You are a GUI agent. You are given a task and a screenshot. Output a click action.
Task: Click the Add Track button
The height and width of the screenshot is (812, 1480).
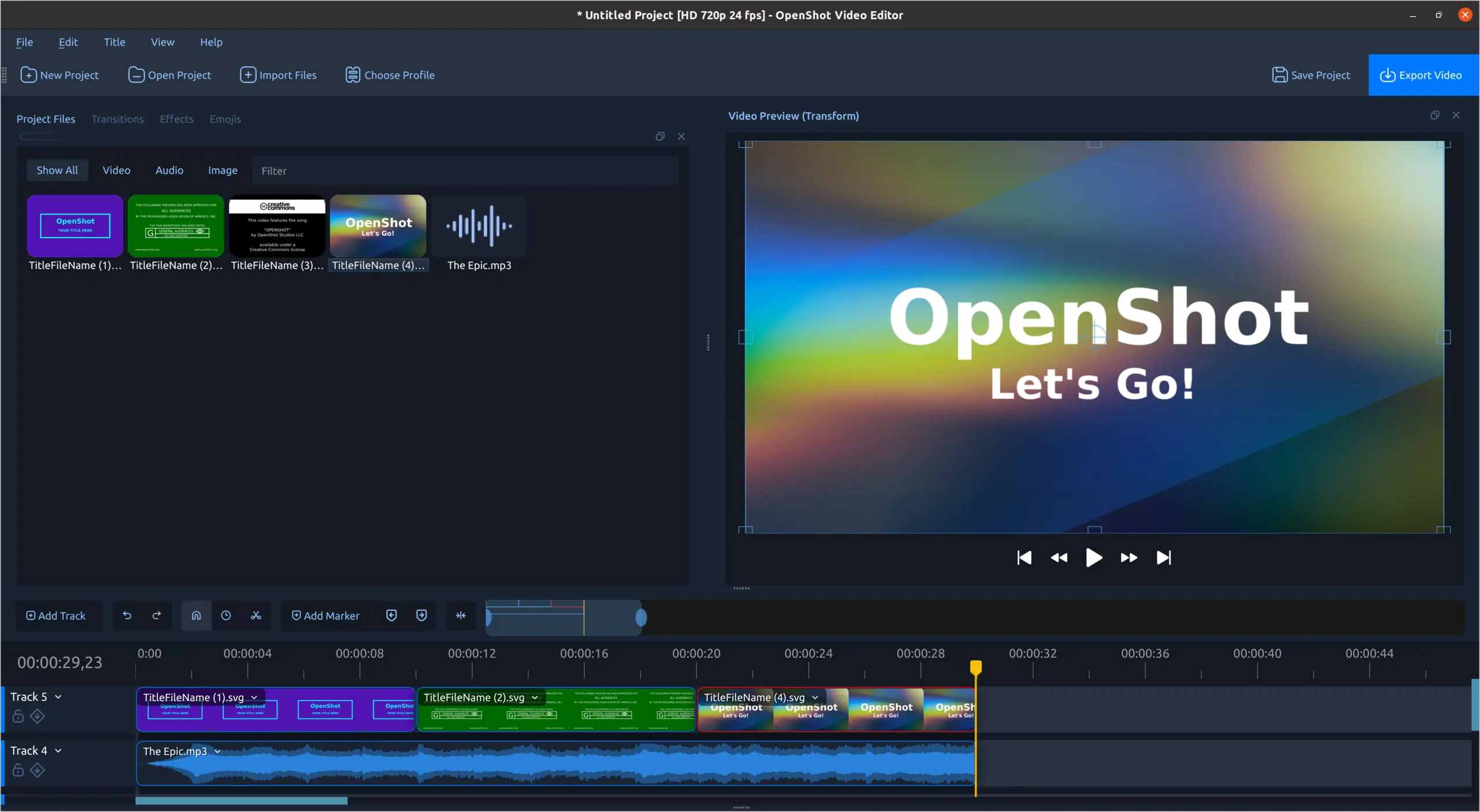coord(56,616)
